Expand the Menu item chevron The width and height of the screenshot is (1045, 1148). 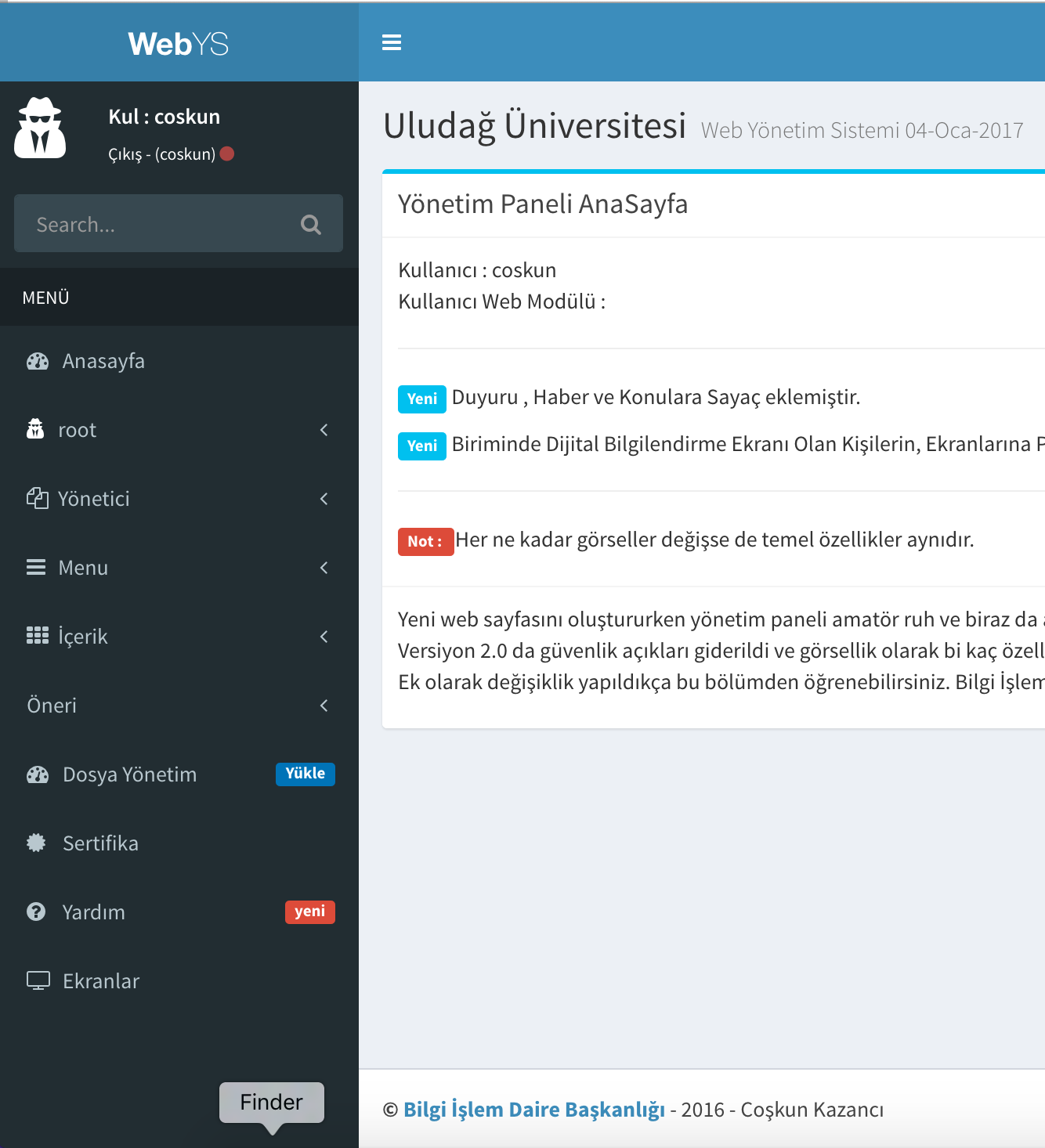pos(324,567)
